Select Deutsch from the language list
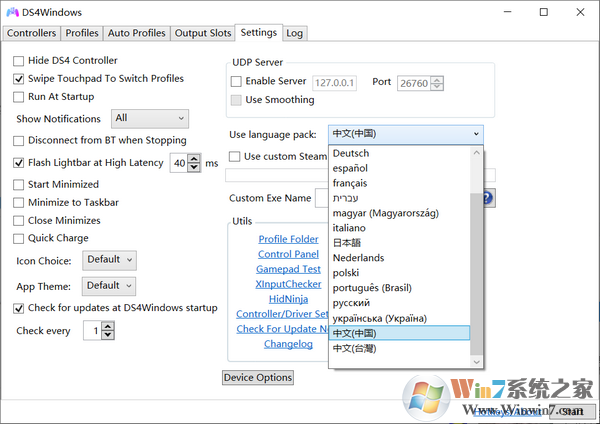Screen dimensions: 600x424 pos(351,154)
